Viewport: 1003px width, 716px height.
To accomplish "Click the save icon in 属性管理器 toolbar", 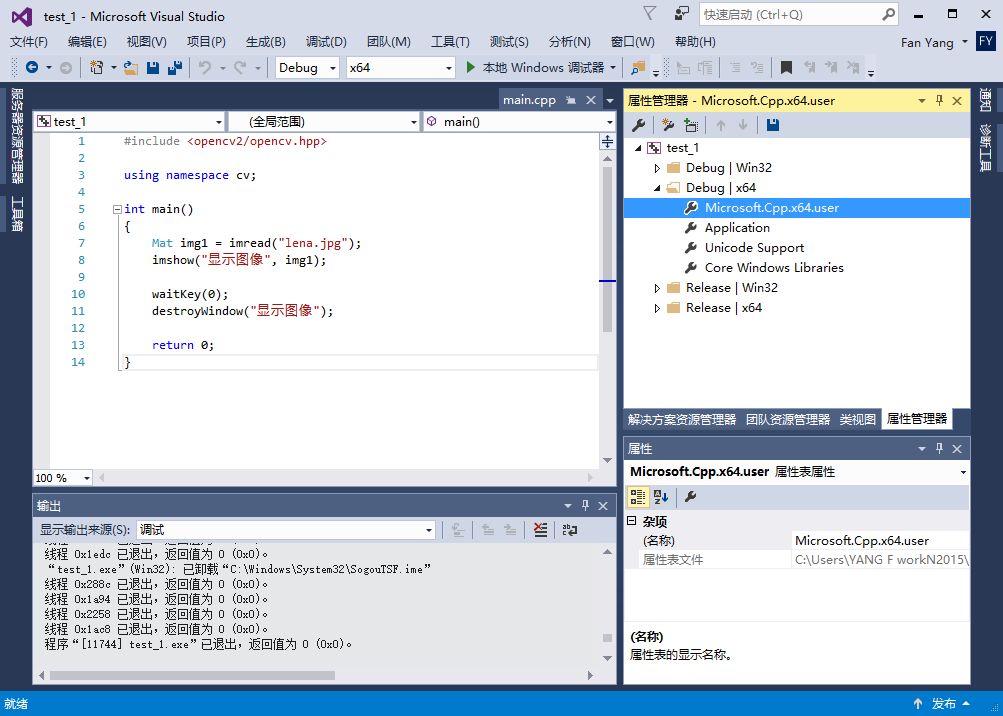I will (x=772, y=125).
